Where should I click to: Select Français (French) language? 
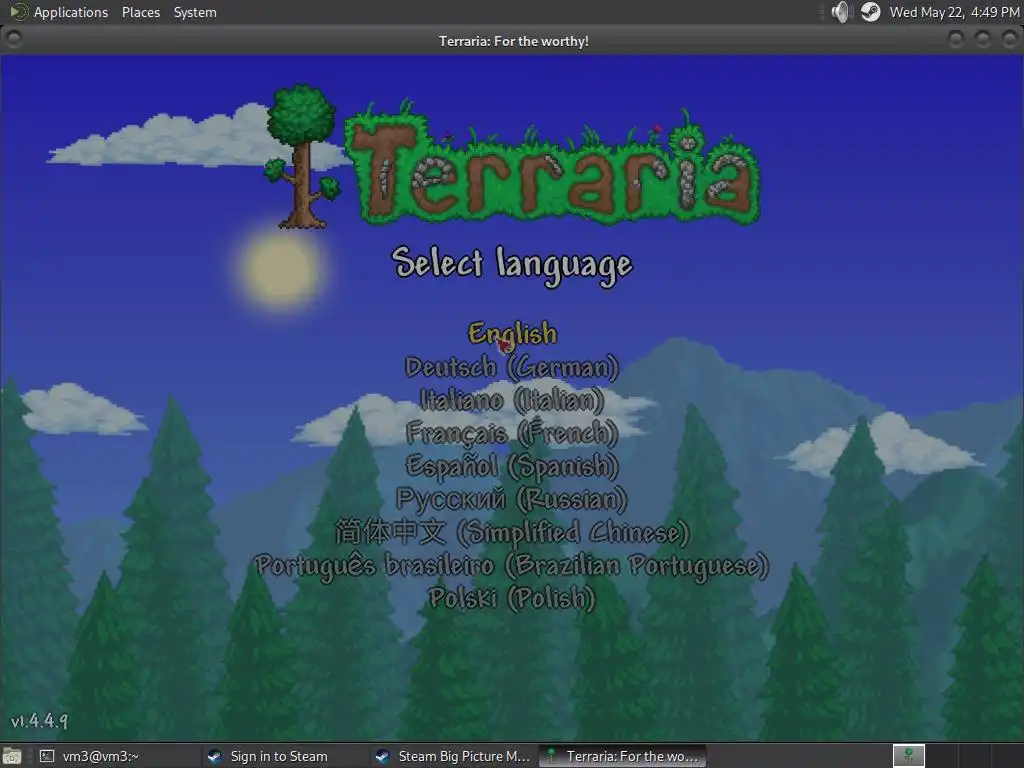tap(512, 433)
